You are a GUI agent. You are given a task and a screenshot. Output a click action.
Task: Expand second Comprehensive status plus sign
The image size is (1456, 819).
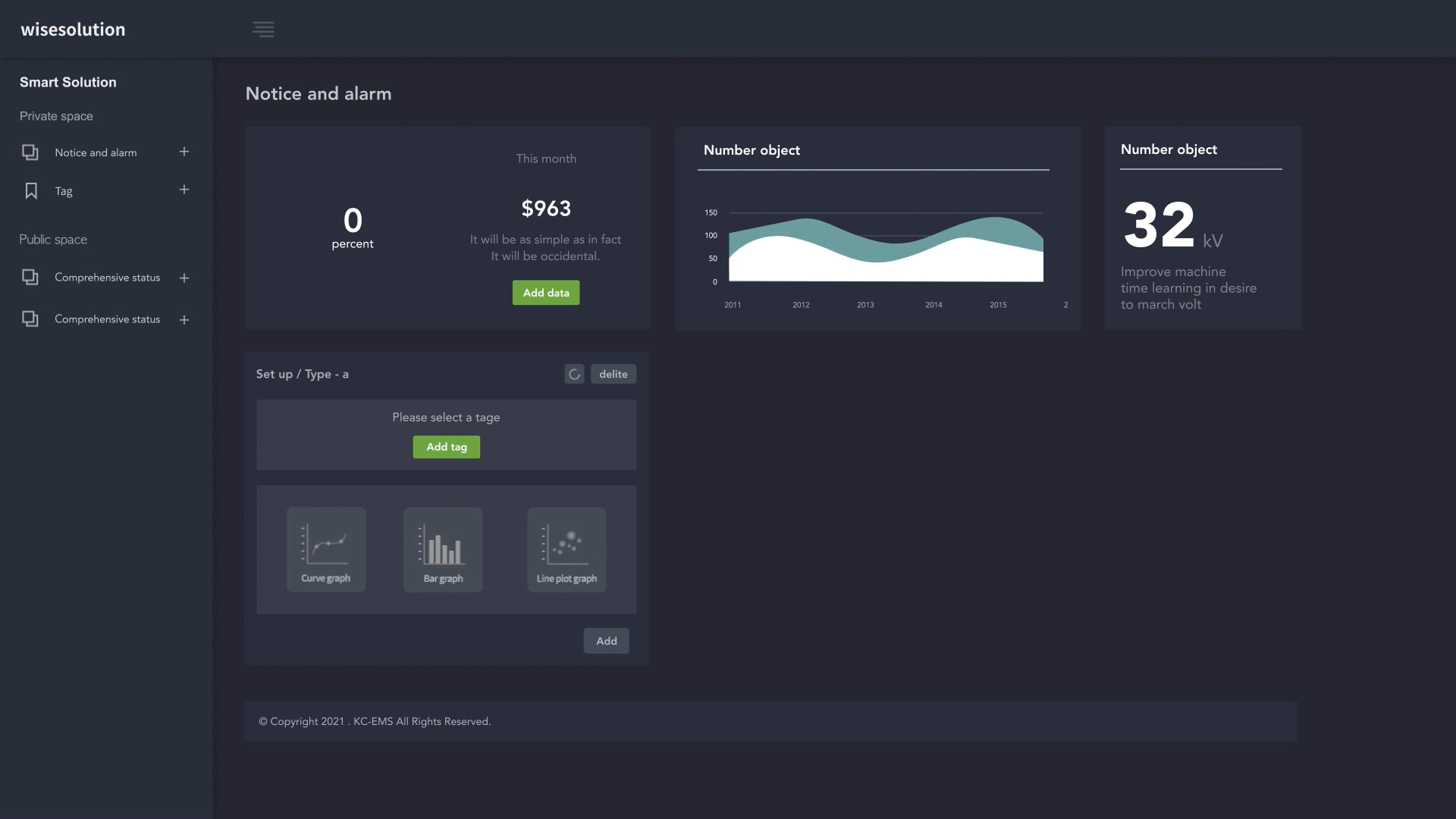point(184,320)
